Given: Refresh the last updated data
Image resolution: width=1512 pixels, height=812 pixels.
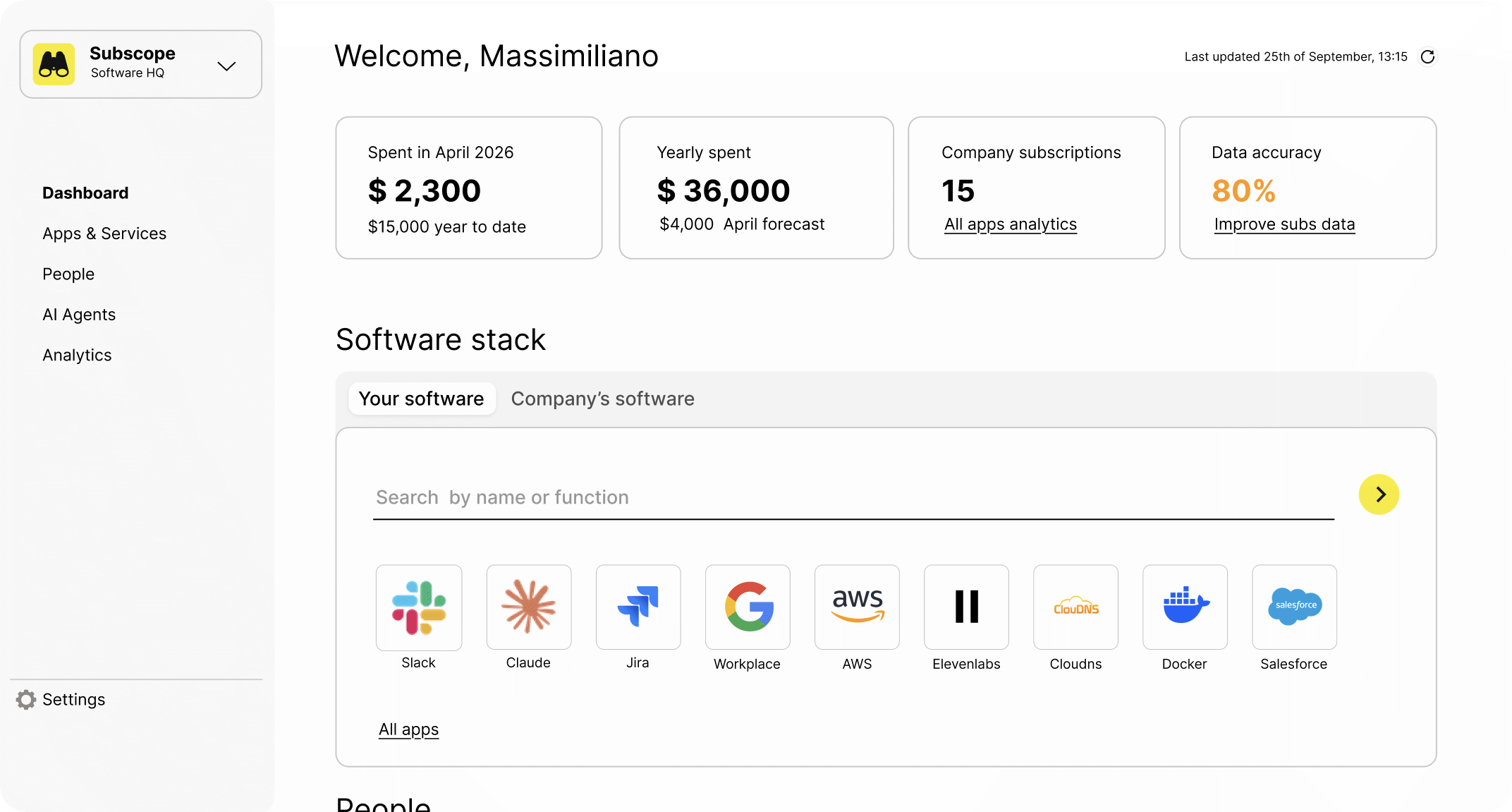Looking at the screenshot, I should [x=1427, y=56].
